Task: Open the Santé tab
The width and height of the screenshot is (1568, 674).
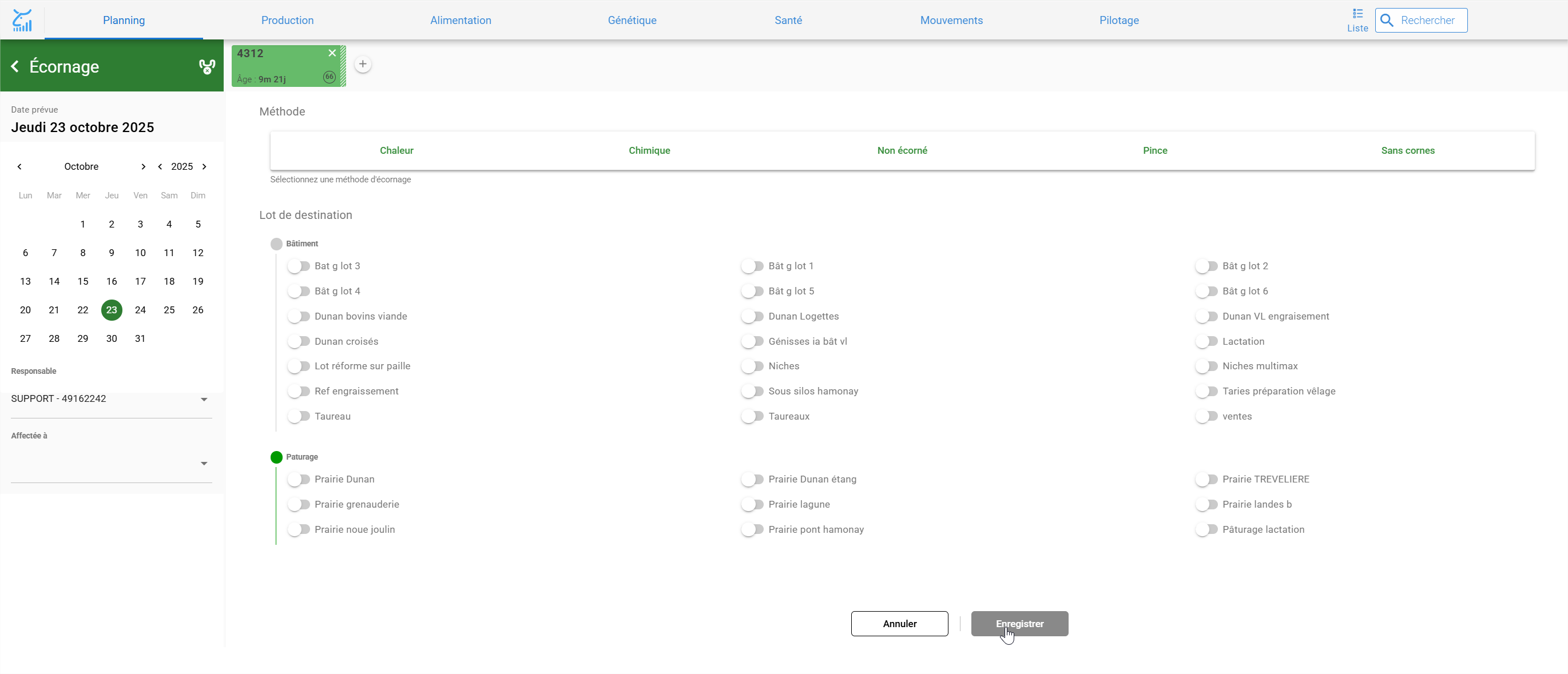Action: 788,20
